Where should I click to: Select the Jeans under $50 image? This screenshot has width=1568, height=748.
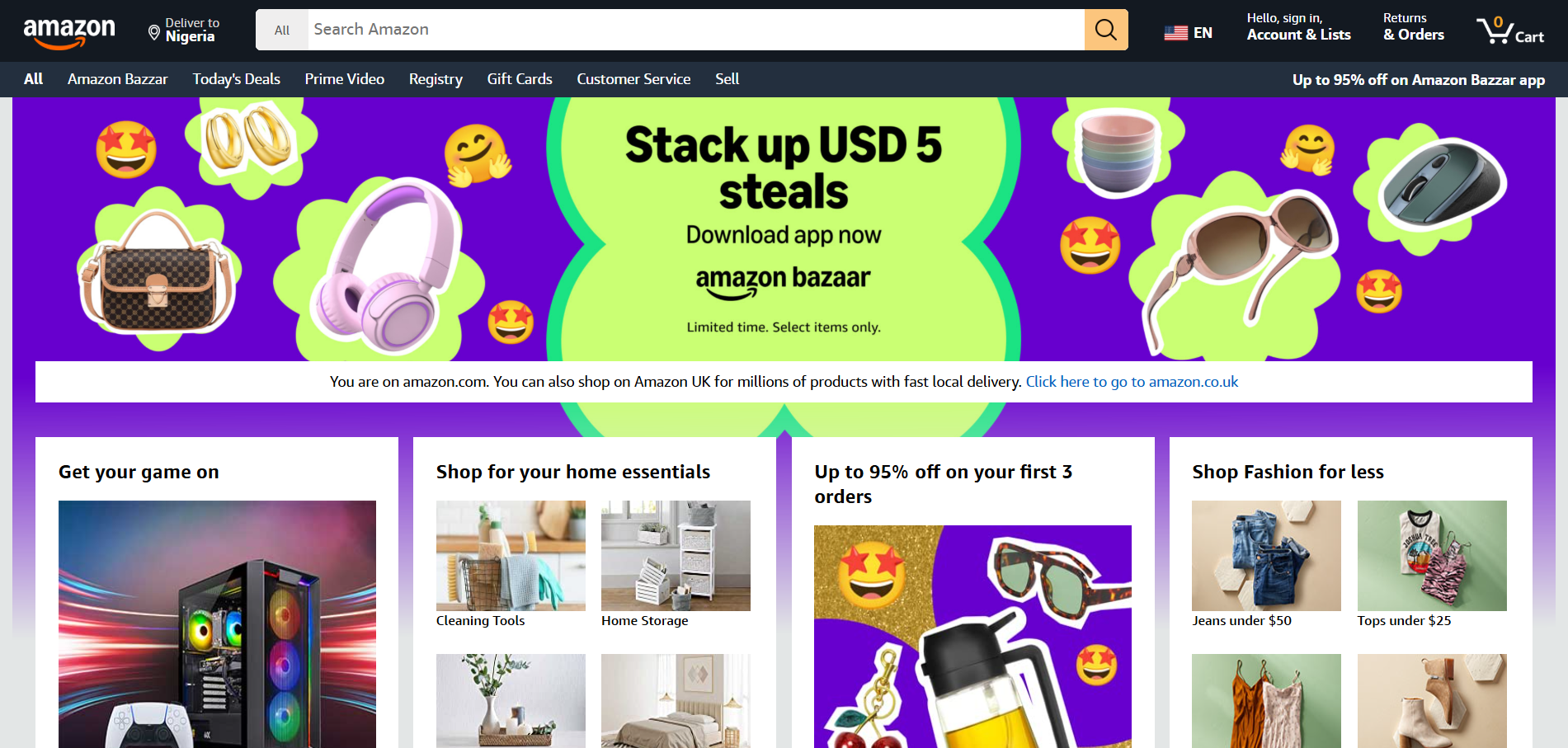click(x=1266, y=556)
